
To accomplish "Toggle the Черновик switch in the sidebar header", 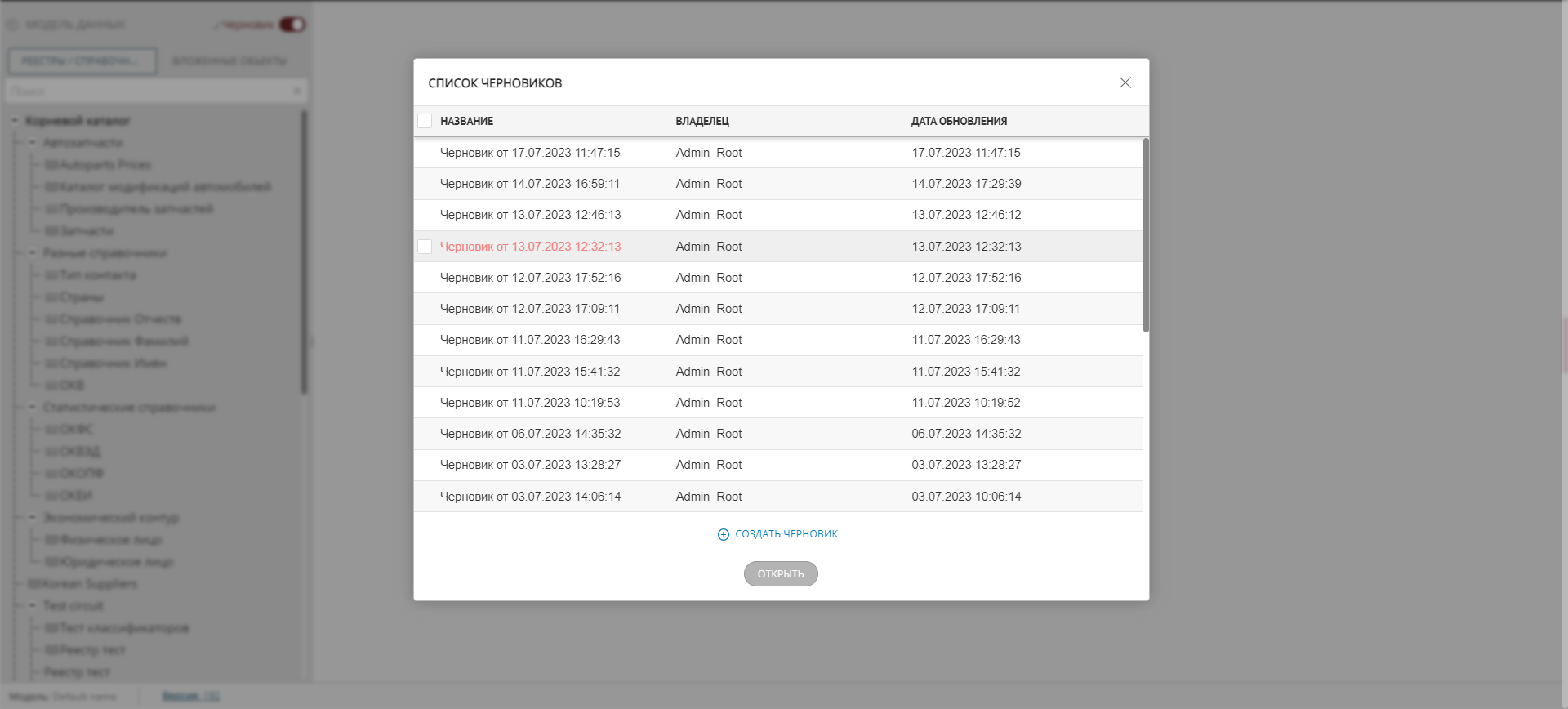I will click(x=292, y=25).
